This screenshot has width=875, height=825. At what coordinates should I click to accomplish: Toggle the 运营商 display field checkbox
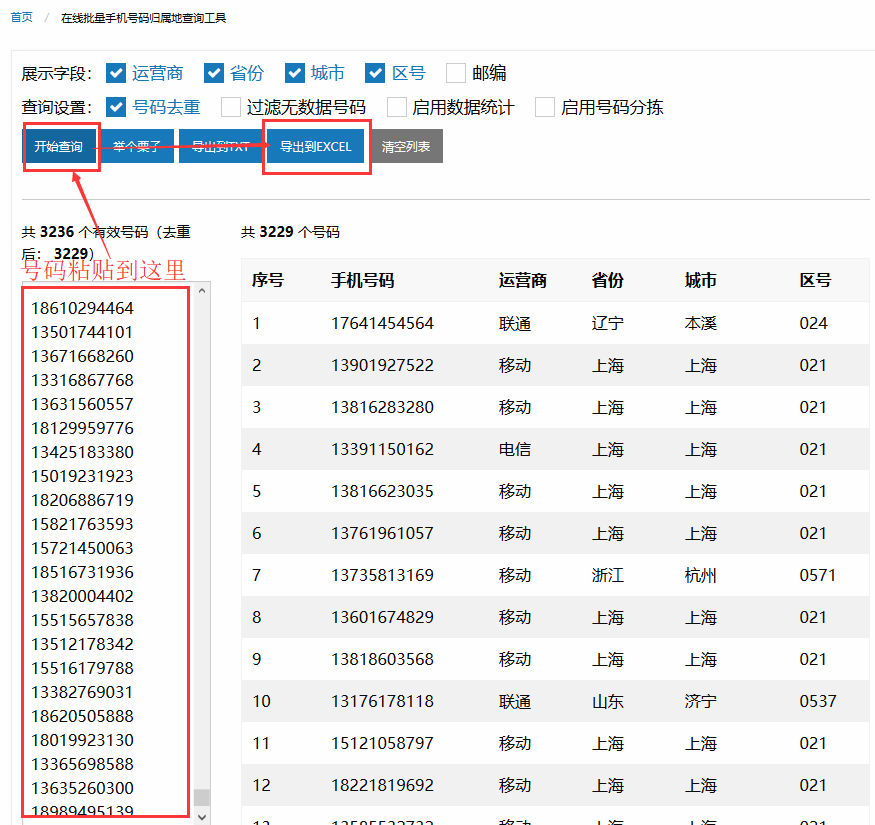[116, 73]
